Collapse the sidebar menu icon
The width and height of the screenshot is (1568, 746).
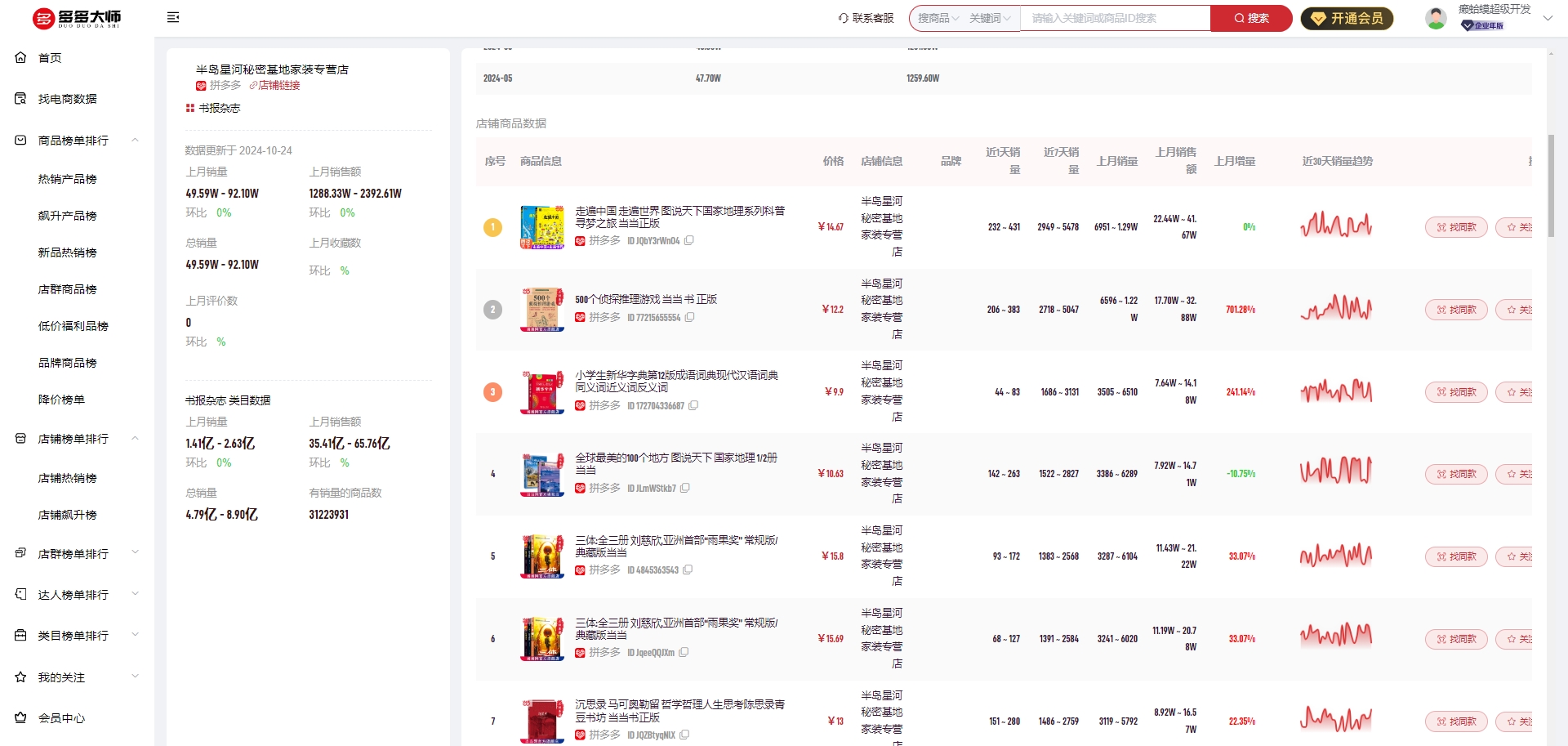(173, 17)
